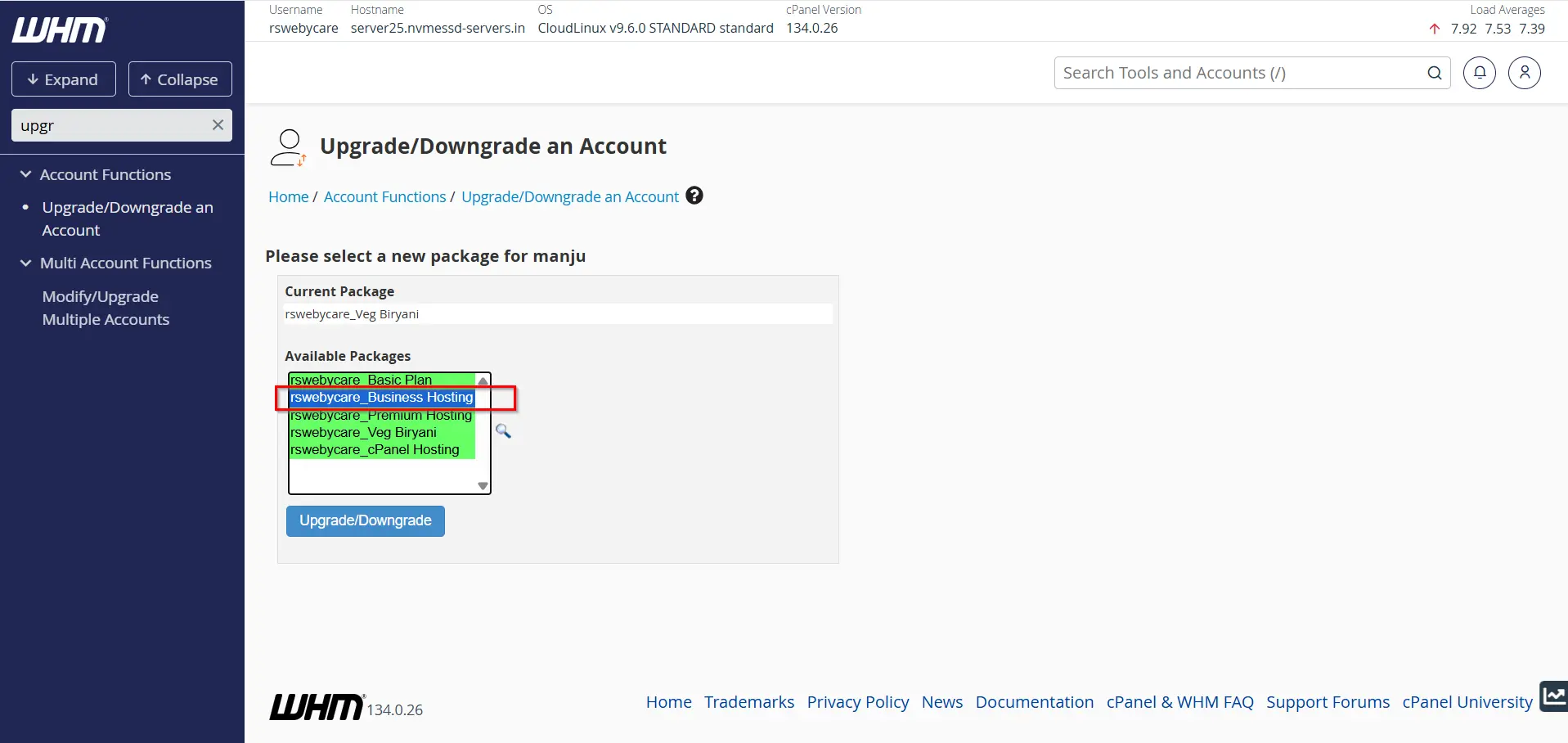The image size is (1568, 743).
Task: Open the notifications bell icon
Action: point(1479,73)
